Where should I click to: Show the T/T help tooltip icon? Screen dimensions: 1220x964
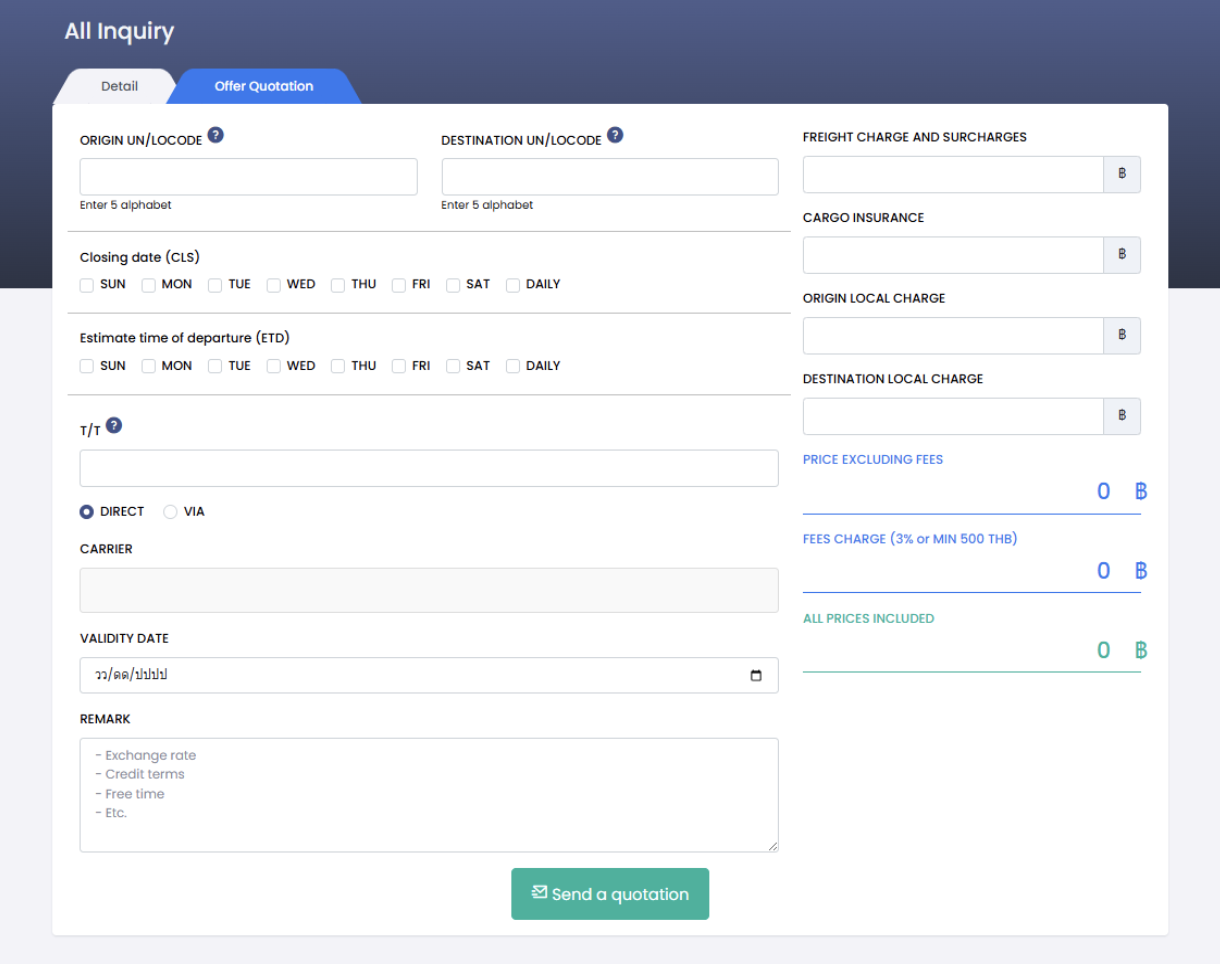click(114, 425)
